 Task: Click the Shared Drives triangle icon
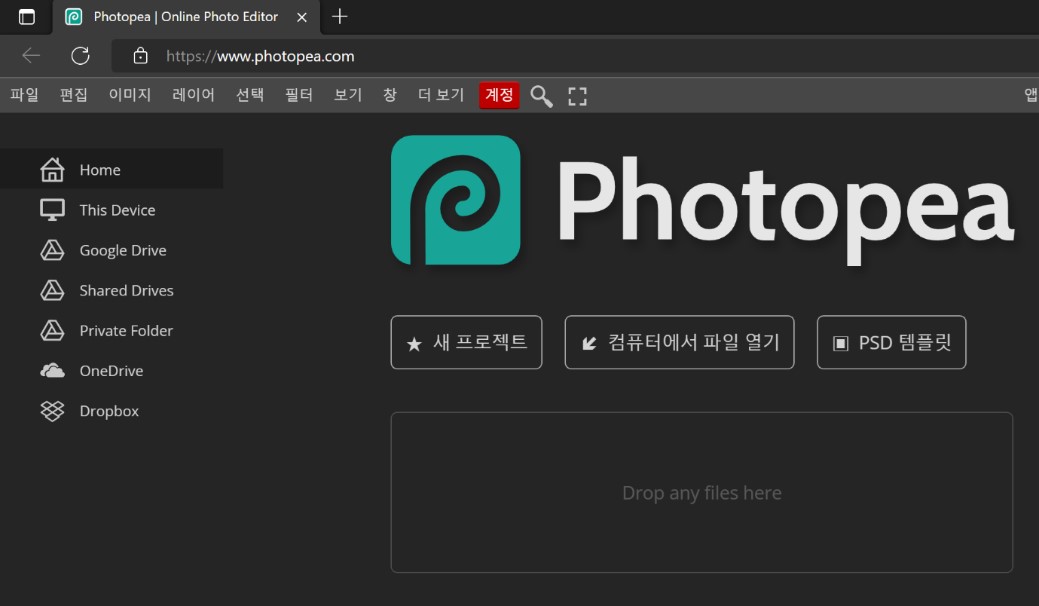tap(52, 290)
